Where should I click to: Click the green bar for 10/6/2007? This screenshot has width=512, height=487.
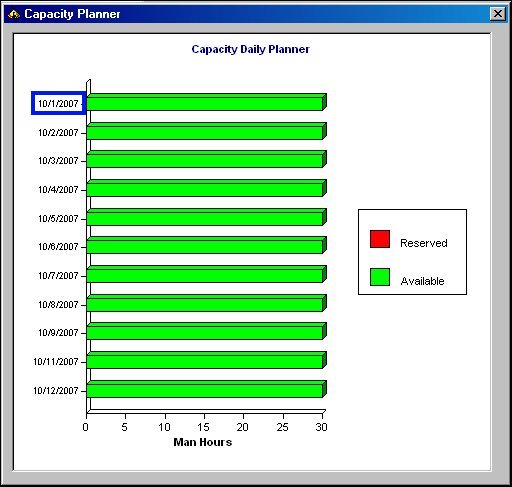tap(207, 245)
